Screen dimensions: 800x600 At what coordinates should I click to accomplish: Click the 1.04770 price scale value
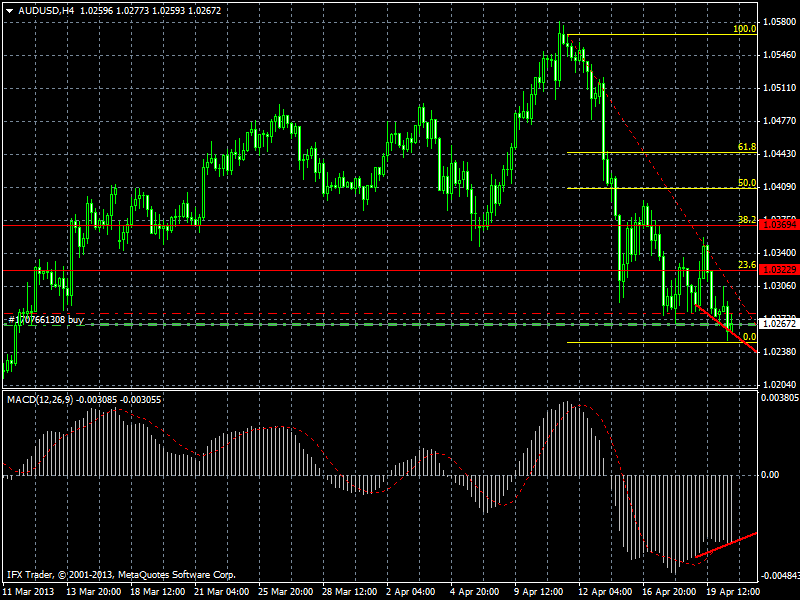tap(780, 121)
